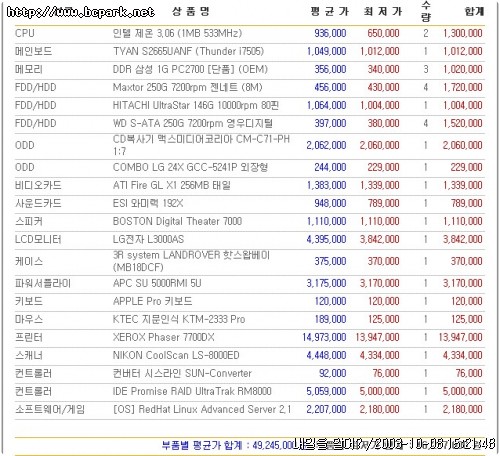Select product KTEC 지문인식 KTM-2333 Pro

[179, 319]
